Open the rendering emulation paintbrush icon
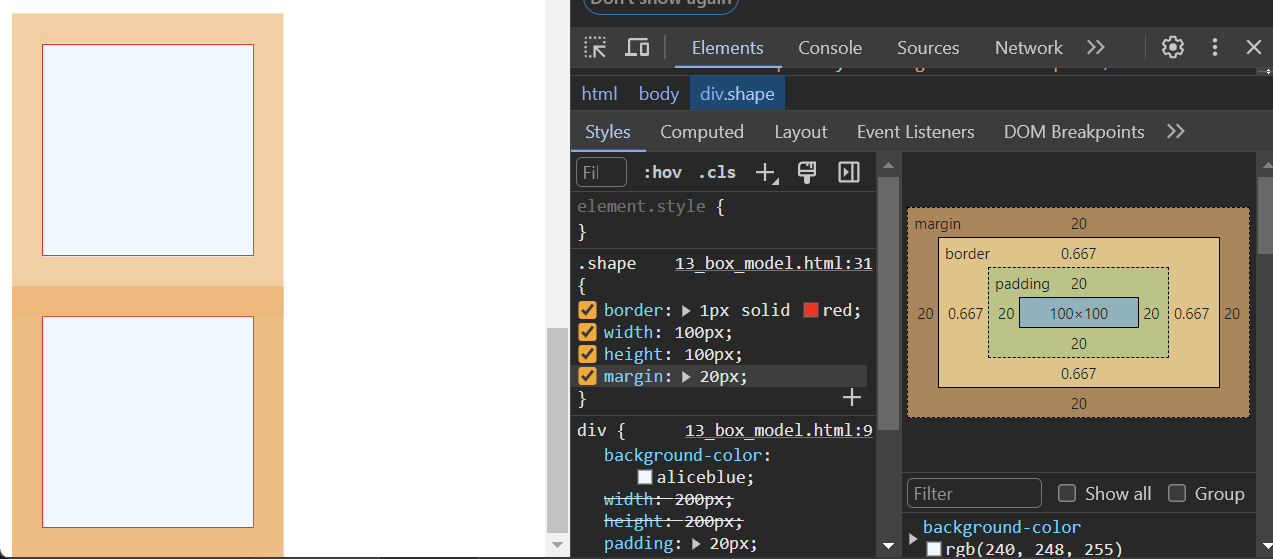 807,172
